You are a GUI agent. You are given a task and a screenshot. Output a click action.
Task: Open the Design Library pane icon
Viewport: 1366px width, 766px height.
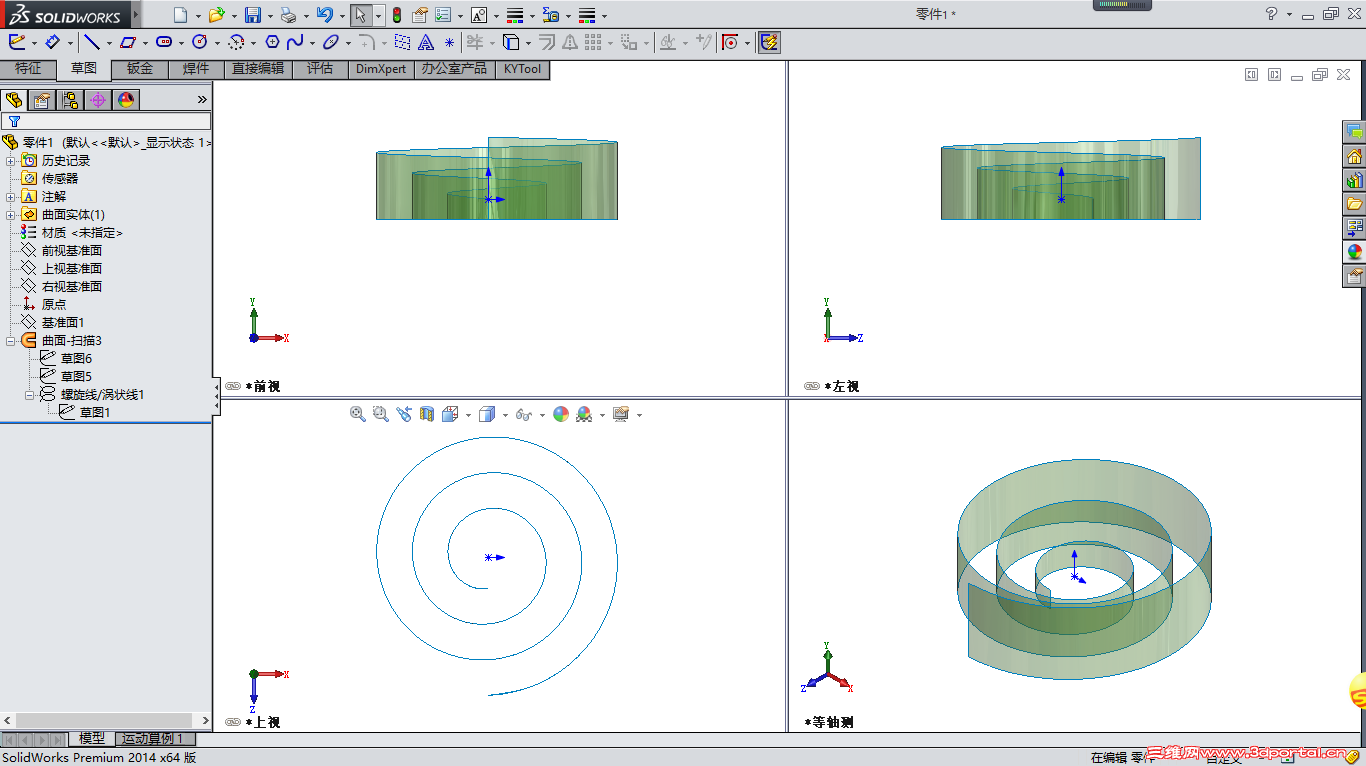tap(1355, 180)
